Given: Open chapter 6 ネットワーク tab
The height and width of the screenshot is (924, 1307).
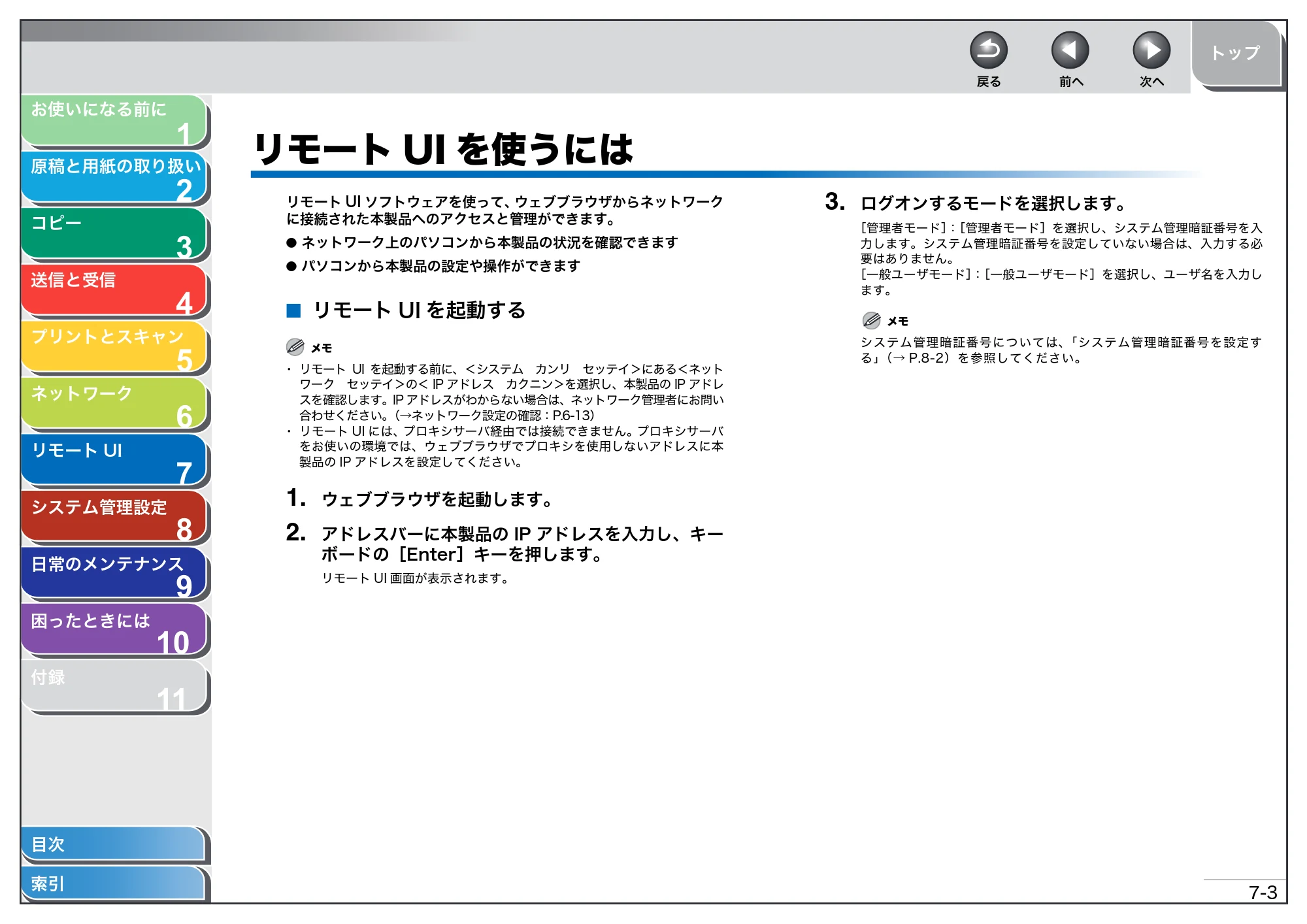Looking at the screenshot, I should 114,404.
